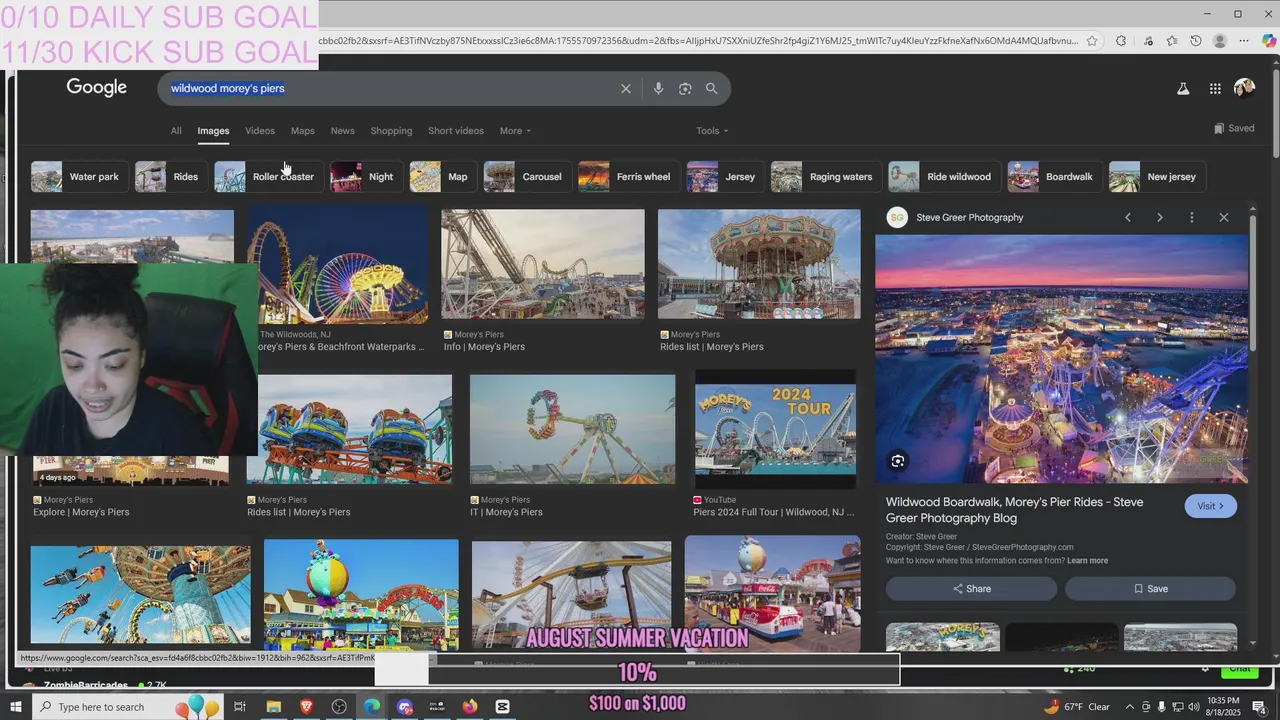Open the Piers 2024 Full Tour thumbnail

coord(775,429)
